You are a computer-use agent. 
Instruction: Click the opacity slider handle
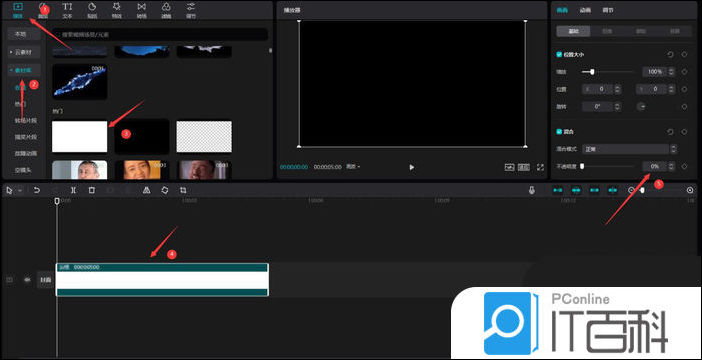582,166
